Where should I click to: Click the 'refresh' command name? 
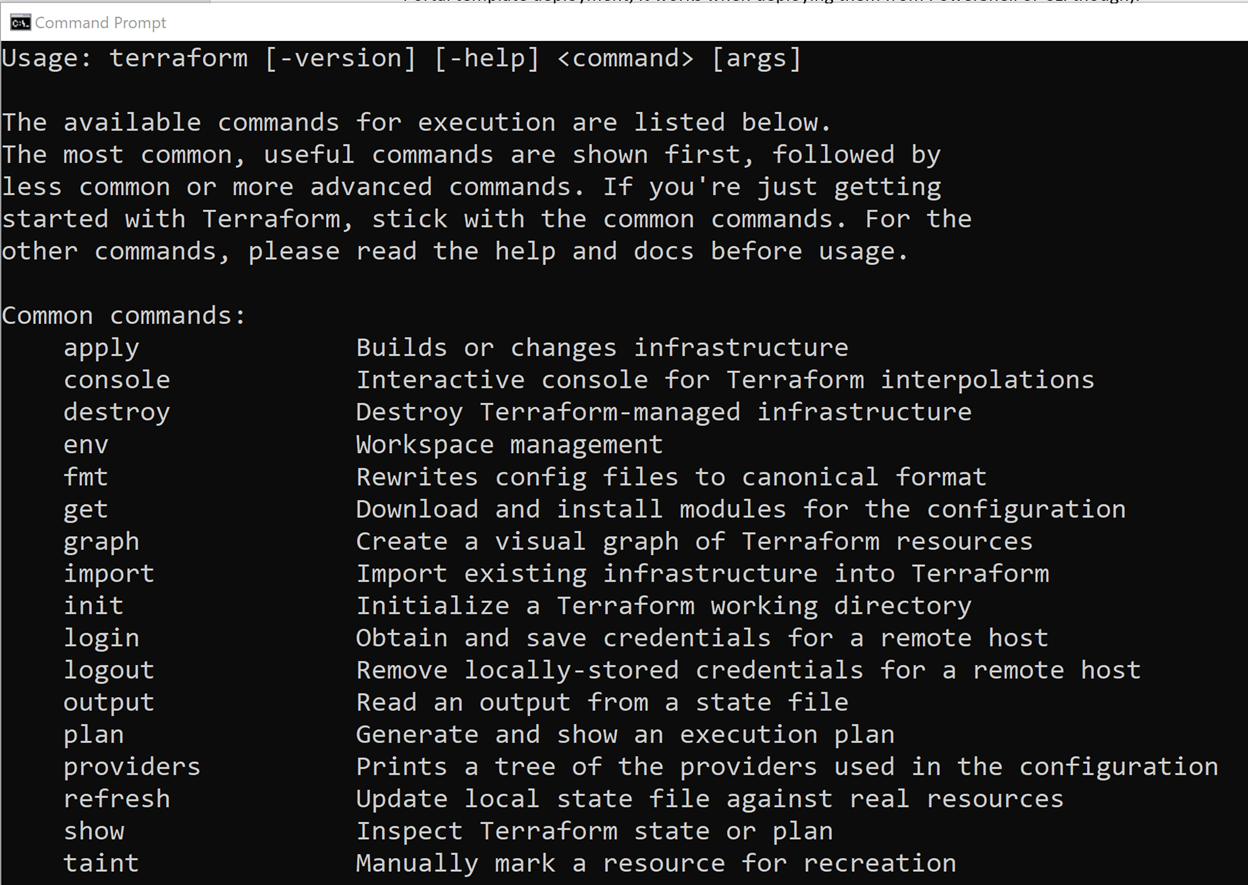tap(117, 799)
